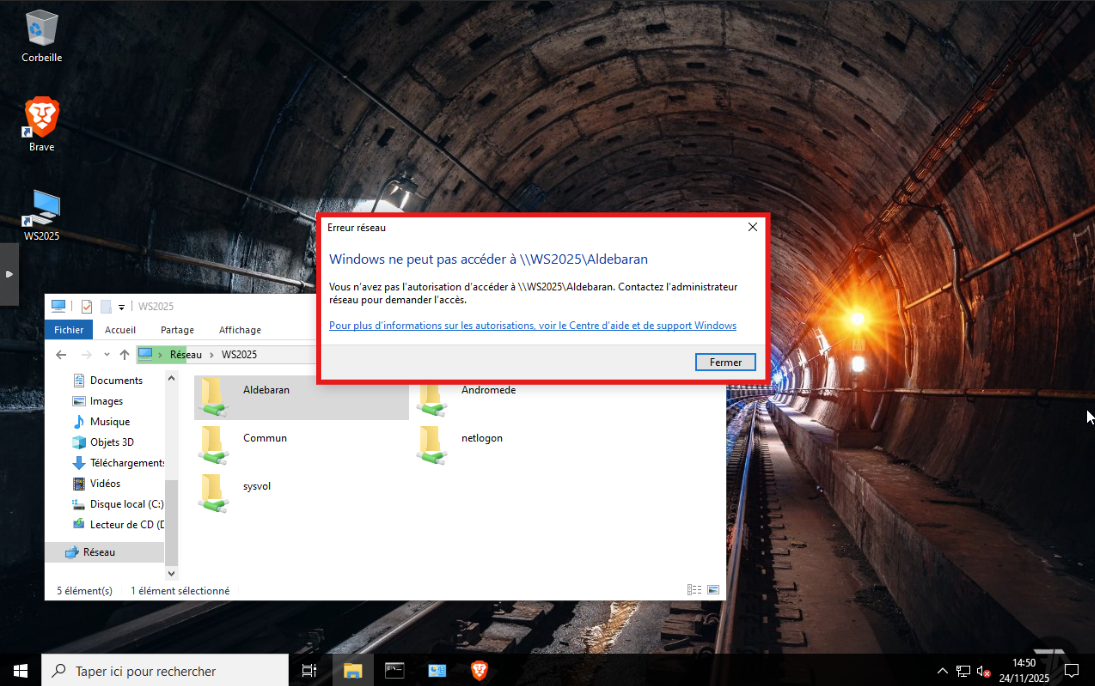Expand the recent locations dropdown arrow
Image resolution: width=1095 pixels, height=686 pixels.
(106, 355)
